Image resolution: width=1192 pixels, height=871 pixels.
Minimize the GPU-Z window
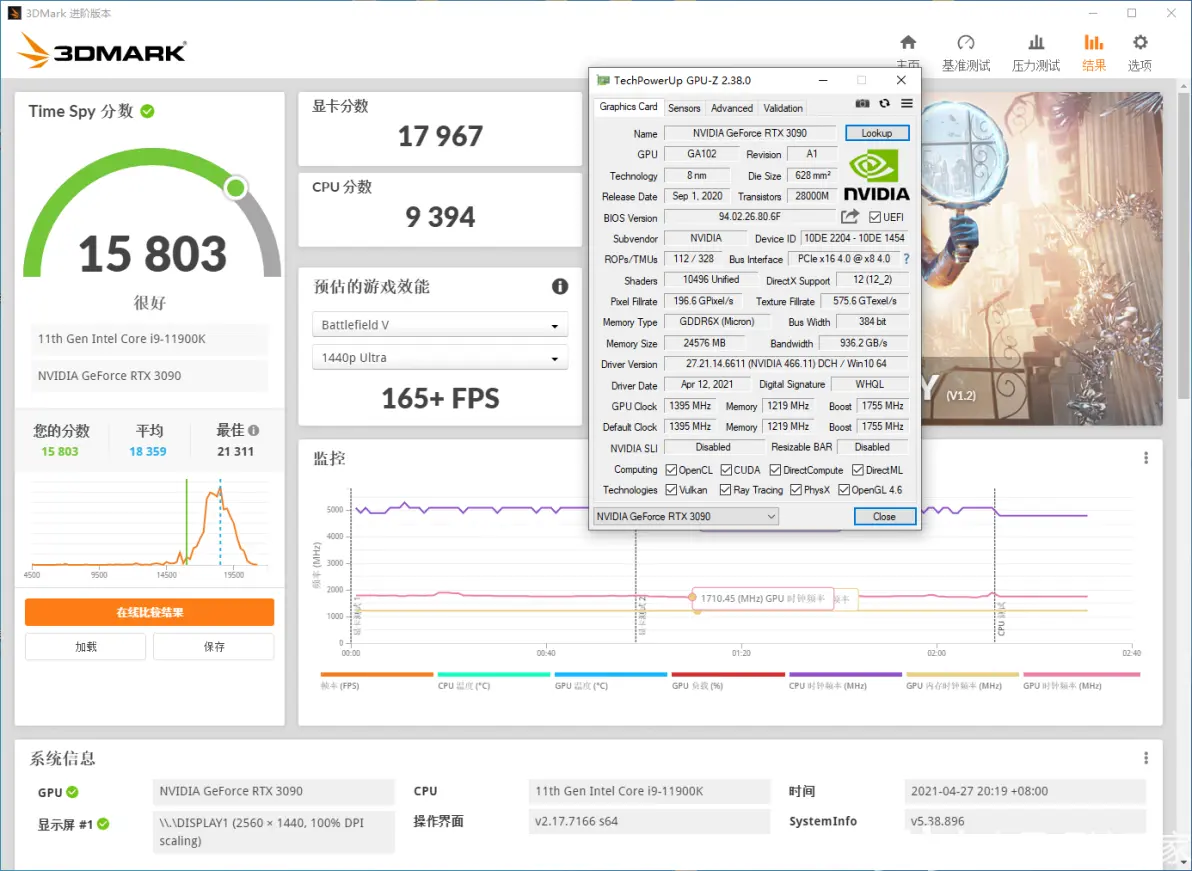(823, 80)
